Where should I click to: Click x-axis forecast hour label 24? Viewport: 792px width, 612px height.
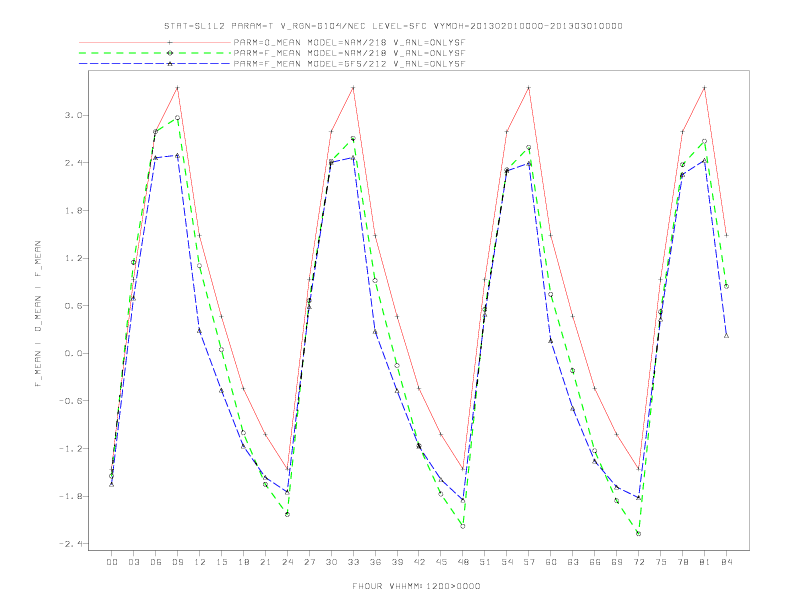pyautogui.click(x=287, y=562)
